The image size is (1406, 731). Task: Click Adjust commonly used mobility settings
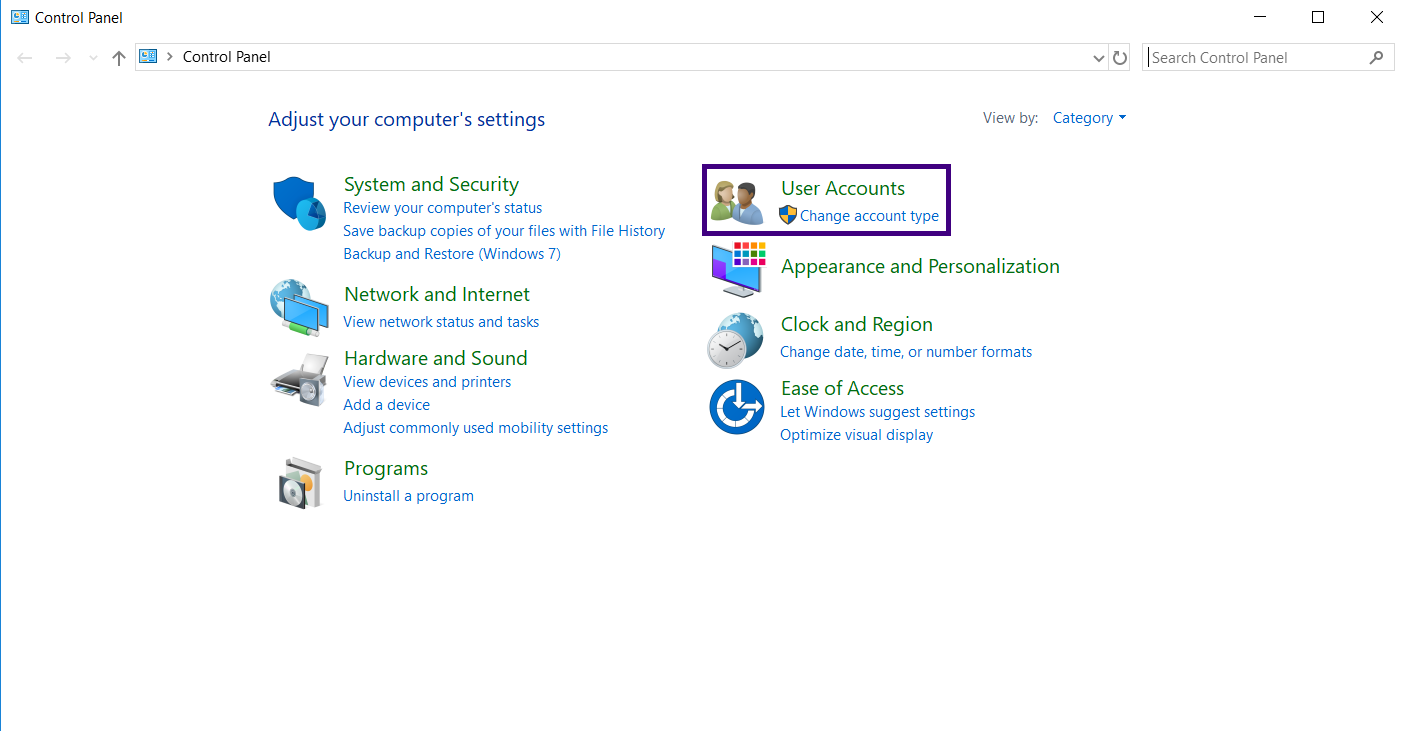point(476,428)
